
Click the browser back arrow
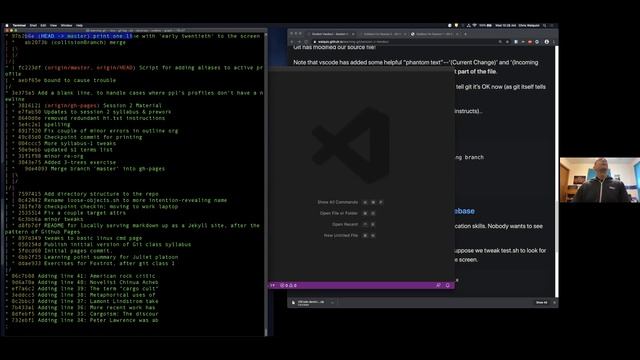coord(292,42)
